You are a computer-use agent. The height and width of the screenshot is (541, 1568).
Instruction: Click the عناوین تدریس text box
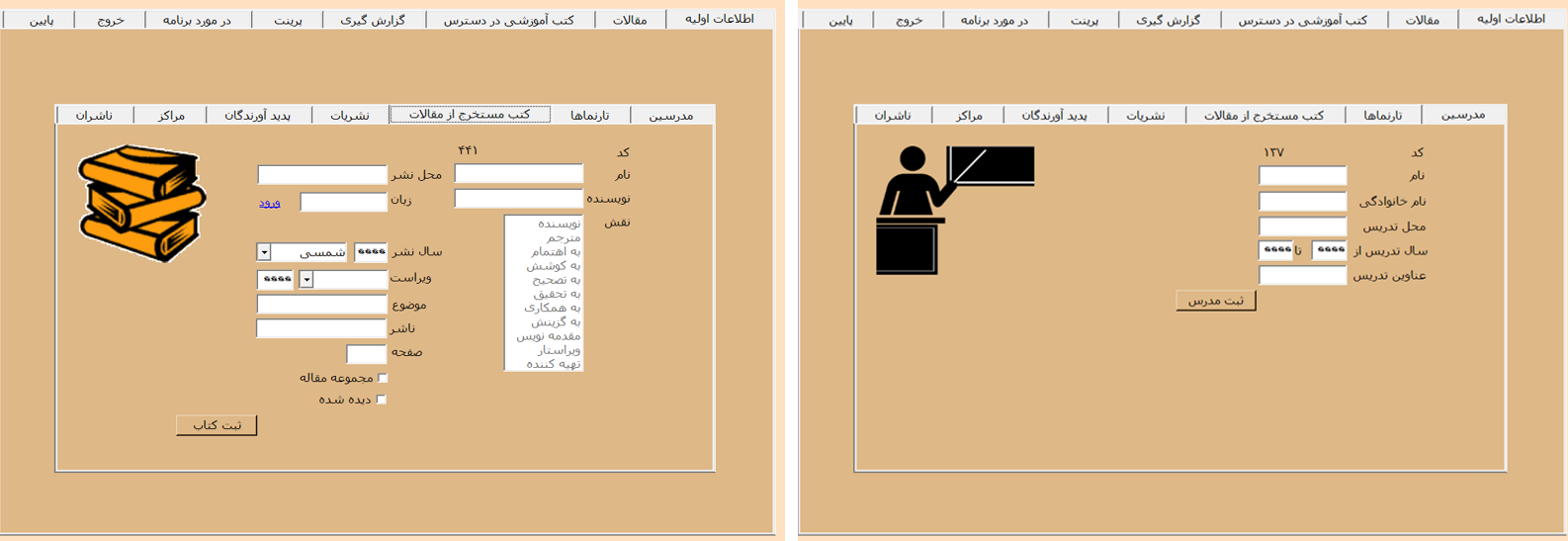(1302, 276)
